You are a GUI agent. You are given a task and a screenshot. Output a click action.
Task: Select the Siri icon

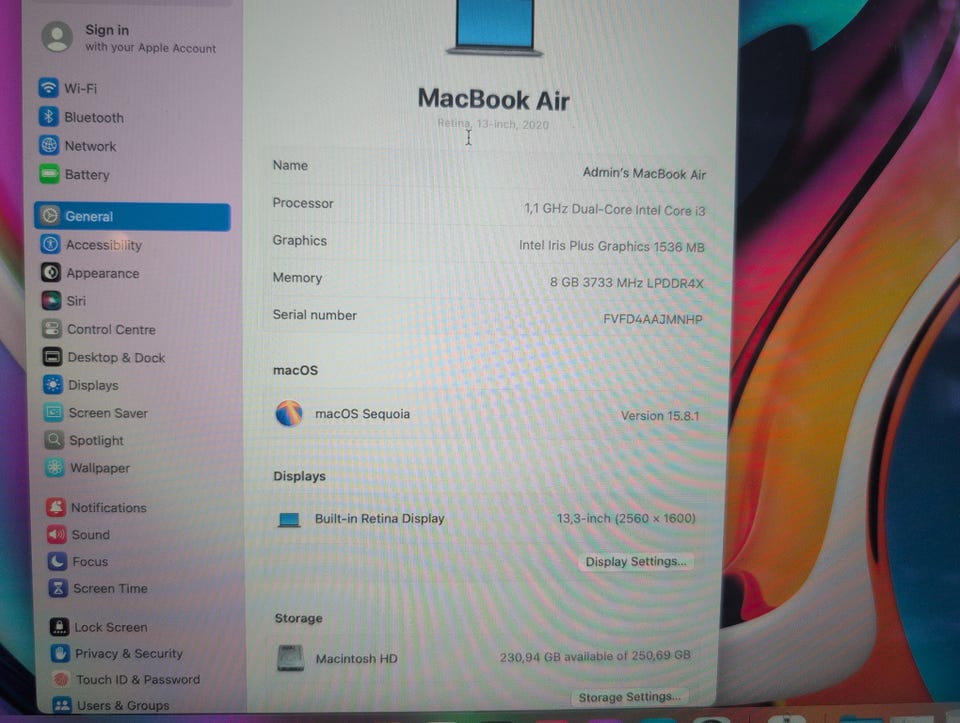51,301
